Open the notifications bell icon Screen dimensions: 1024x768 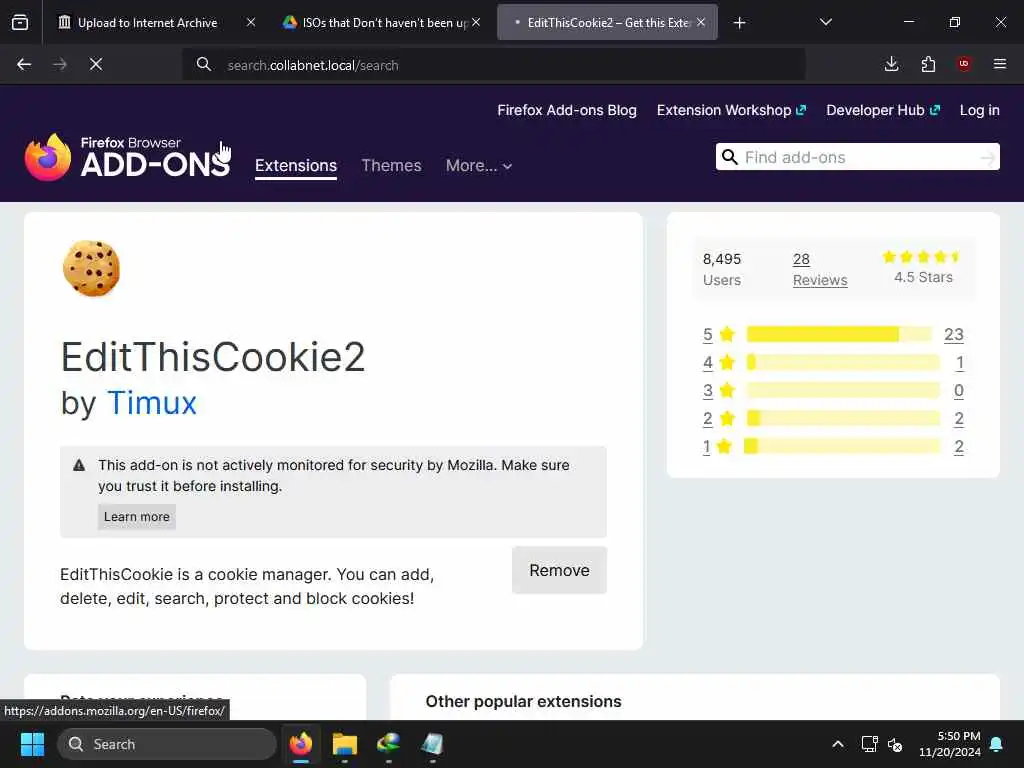pos(997,744)
